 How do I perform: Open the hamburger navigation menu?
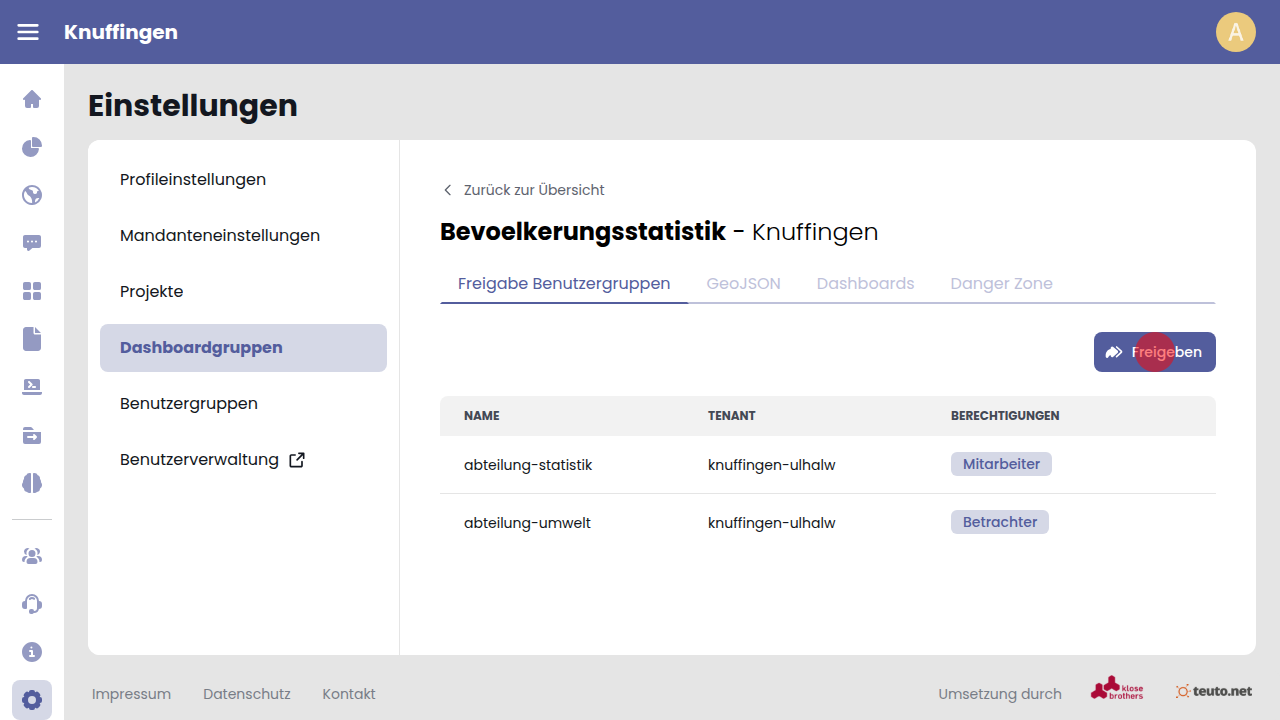28,32
